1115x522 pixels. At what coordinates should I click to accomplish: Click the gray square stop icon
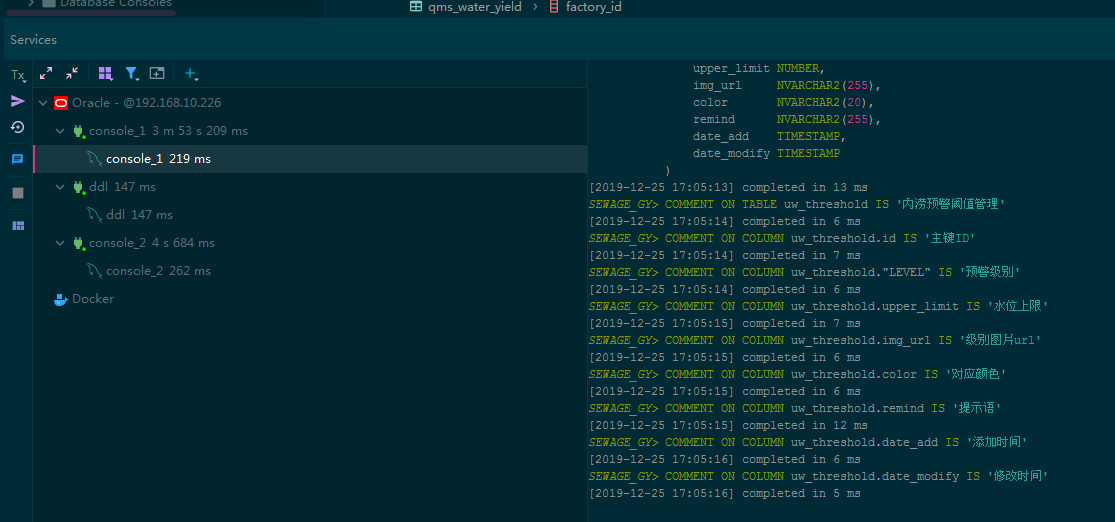click(18, 193)
